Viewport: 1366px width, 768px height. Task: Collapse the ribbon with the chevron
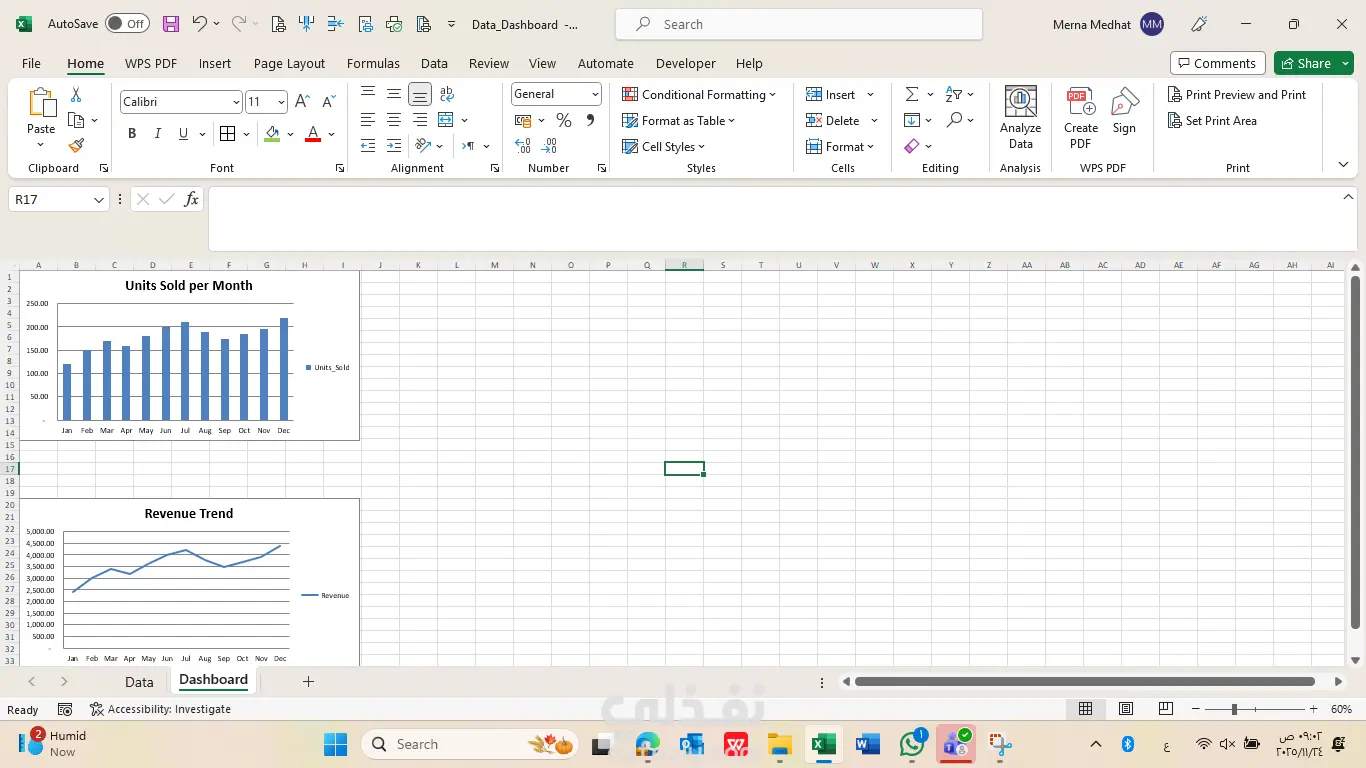point(1343,164)
